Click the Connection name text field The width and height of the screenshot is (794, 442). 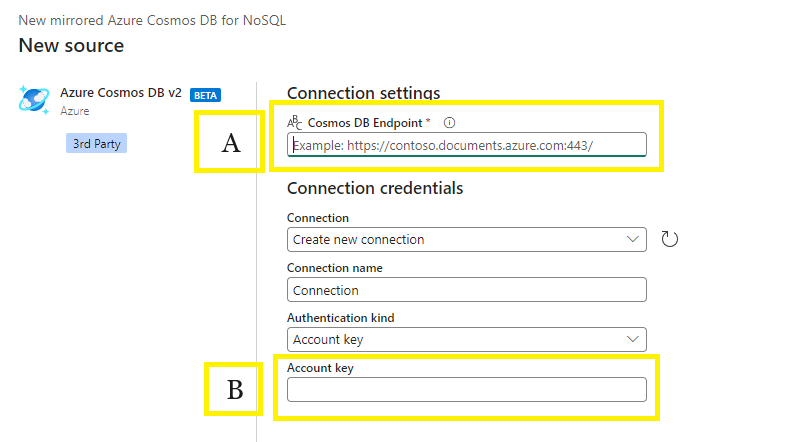coord(466,290)
